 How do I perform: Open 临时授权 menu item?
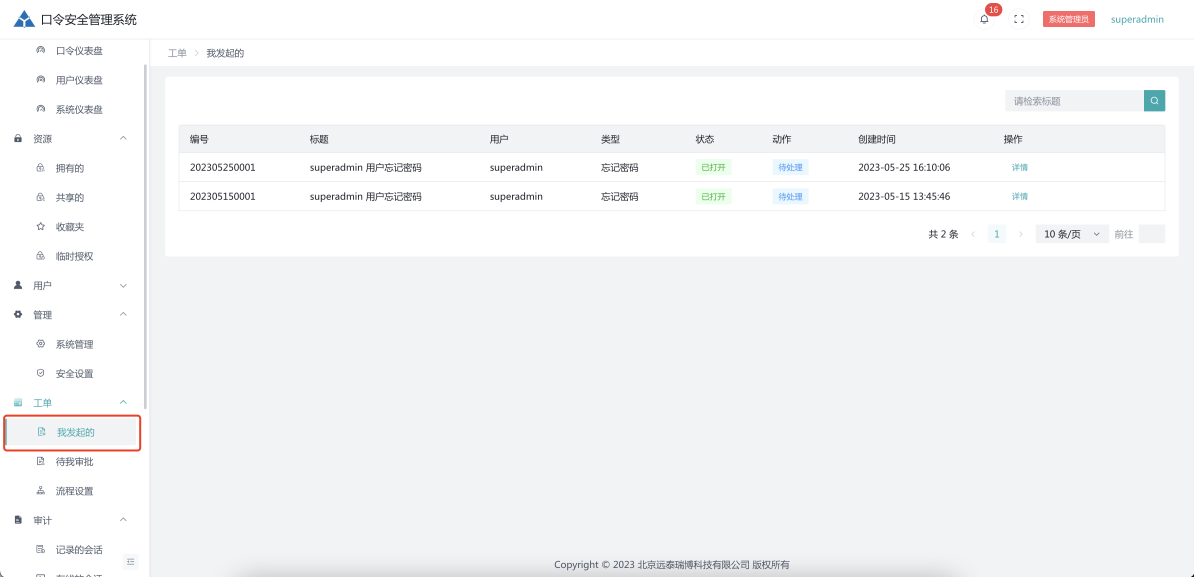point(74,256)
